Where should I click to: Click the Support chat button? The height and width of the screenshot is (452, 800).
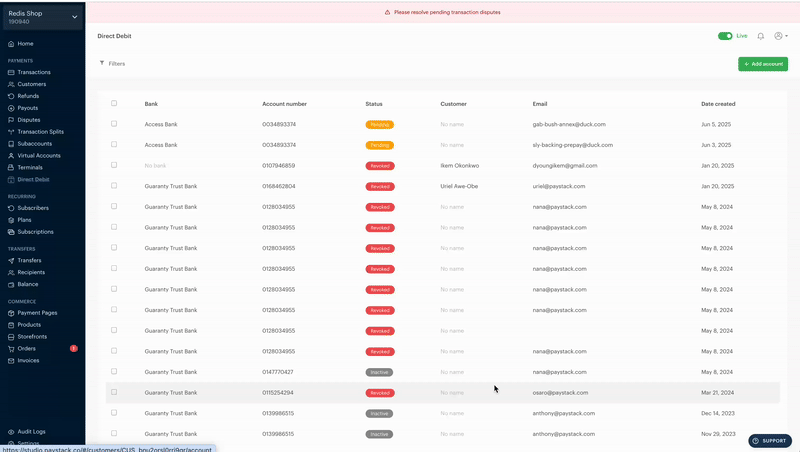[x=770, y=441]
